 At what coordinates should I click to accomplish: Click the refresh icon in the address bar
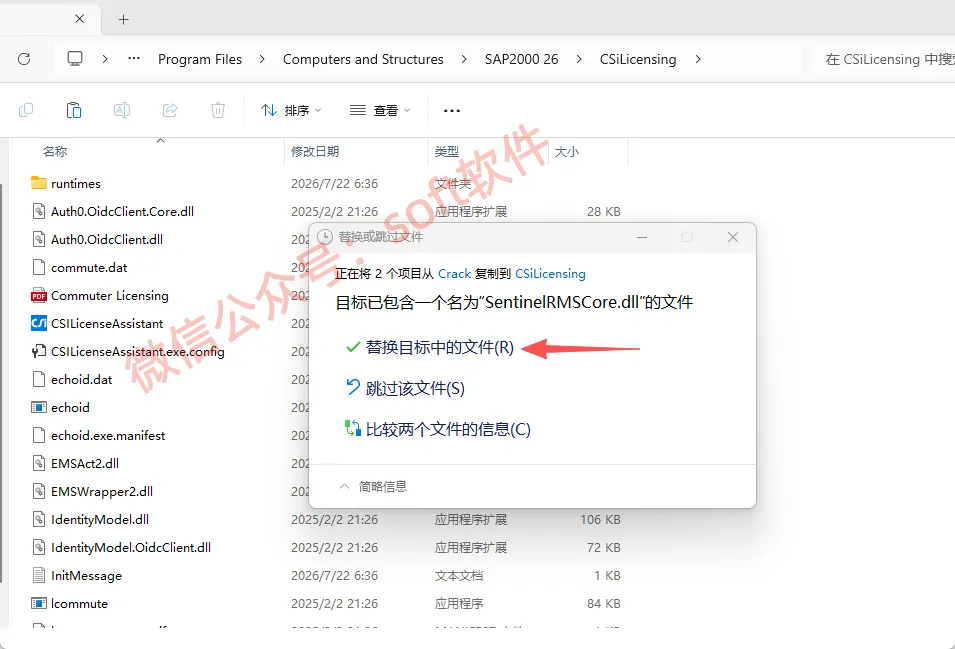pyautogui.click(x=24, y=59)
